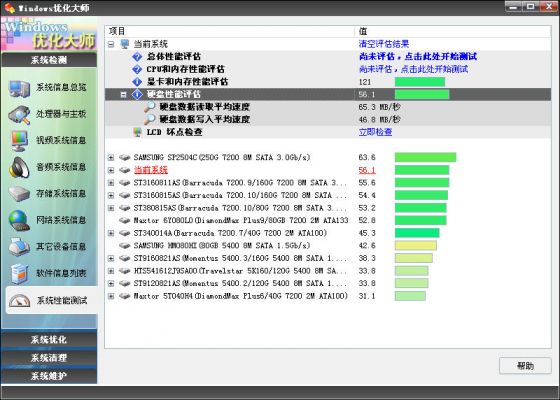Click the Maxtor 6Y080L0 drive icon
This screenshot has height=400, width=560.
click(x=125, y=220)
